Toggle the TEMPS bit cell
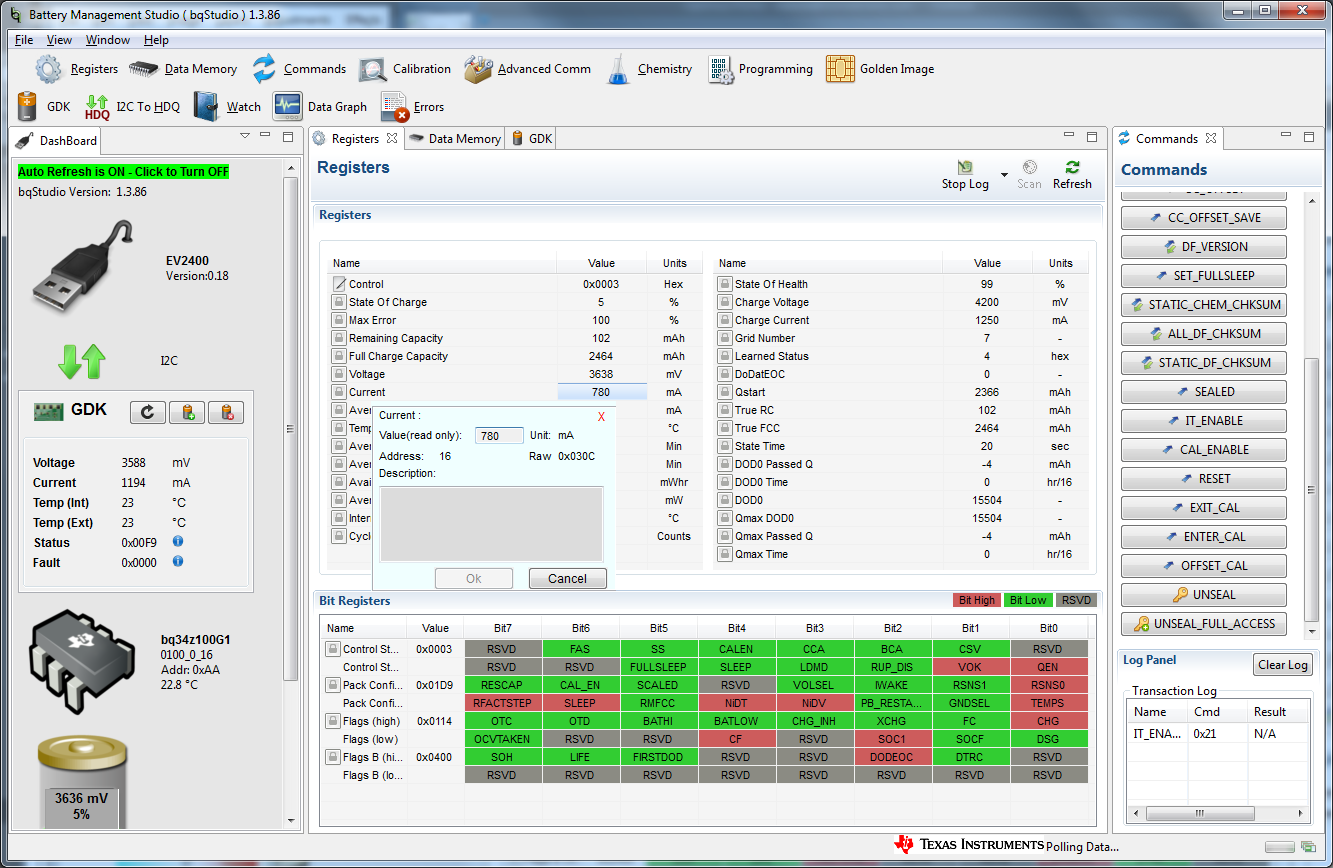This screenshot has height=868, width=1333. [1047, 703]
